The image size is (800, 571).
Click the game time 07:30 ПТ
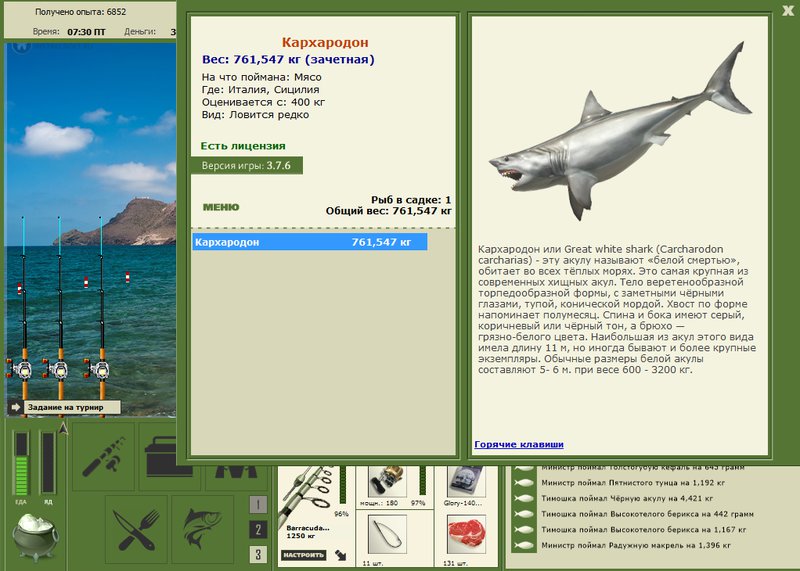[x=86, y=32]
